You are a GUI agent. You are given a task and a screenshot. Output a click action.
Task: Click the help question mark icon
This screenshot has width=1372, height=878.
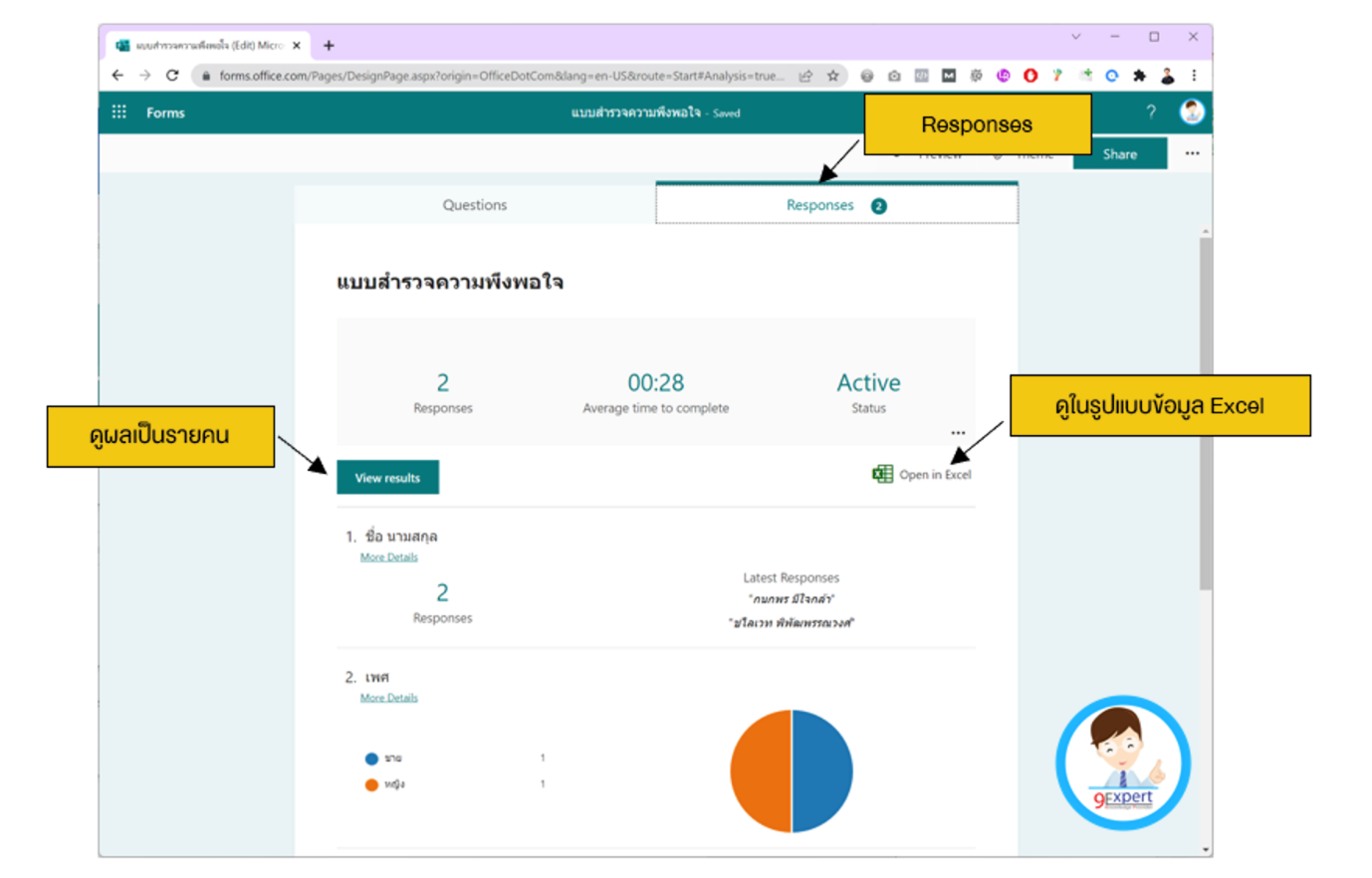1151,112
